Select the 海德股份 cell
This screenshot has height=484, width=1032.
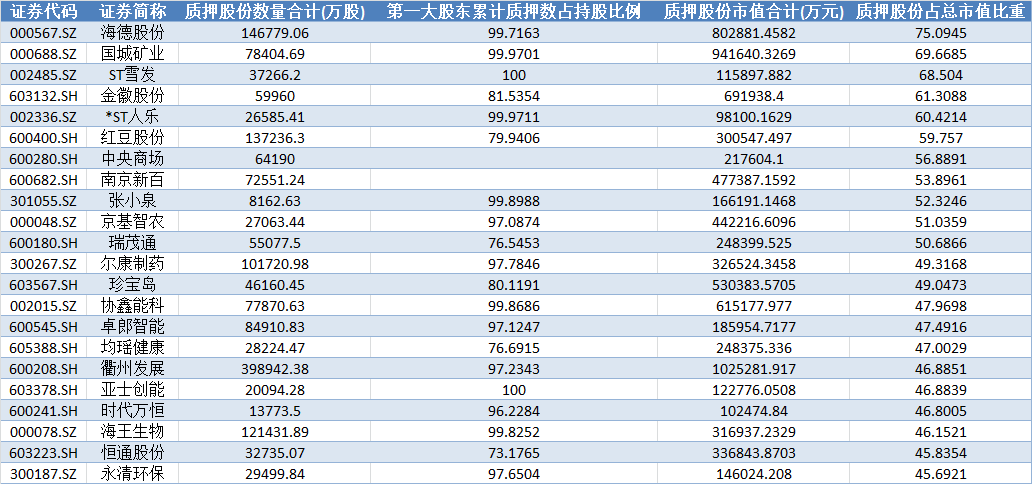[x=132, y=32]
